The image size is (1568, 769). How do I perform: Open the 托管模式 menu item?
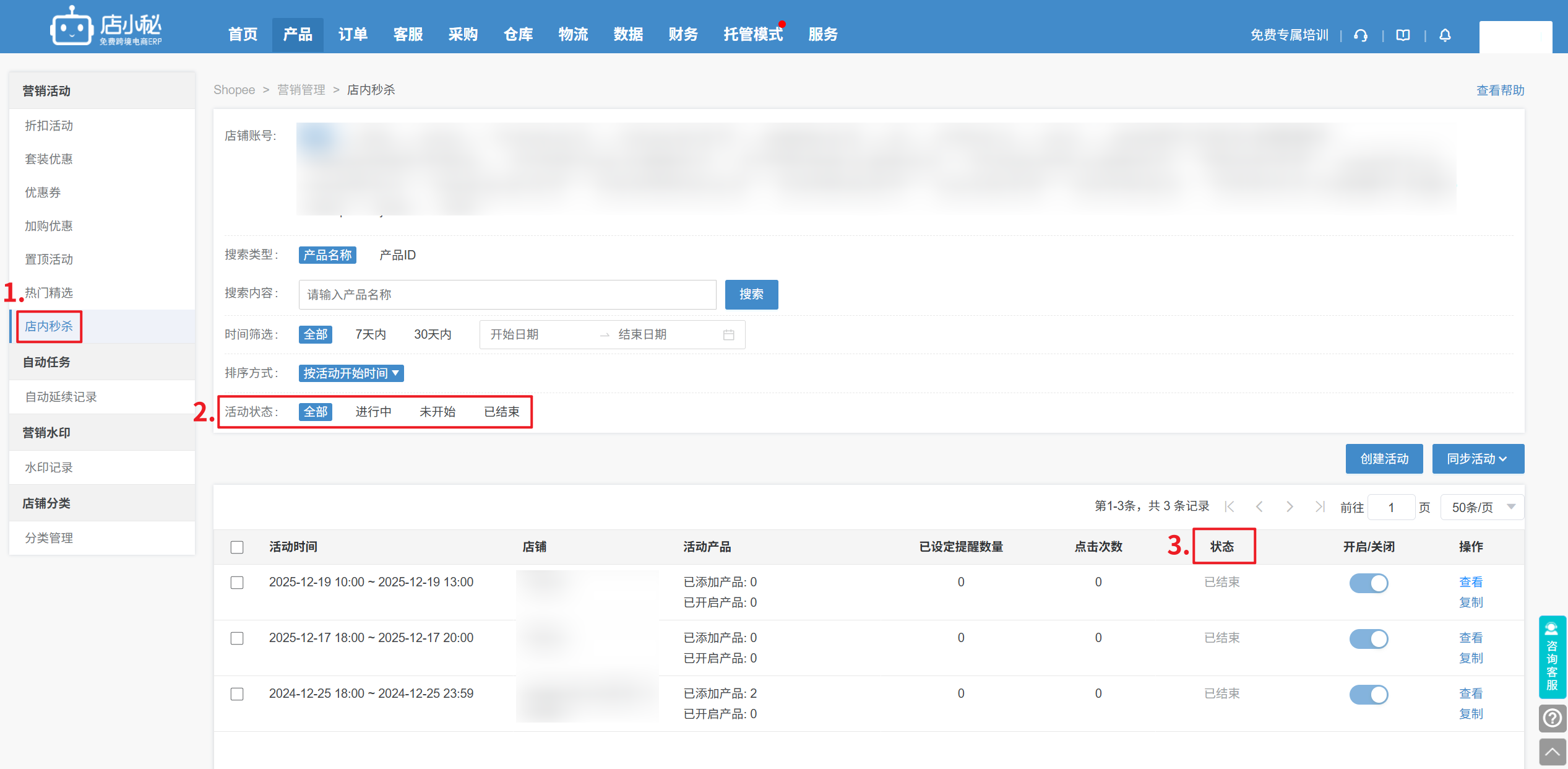(752, 35)
